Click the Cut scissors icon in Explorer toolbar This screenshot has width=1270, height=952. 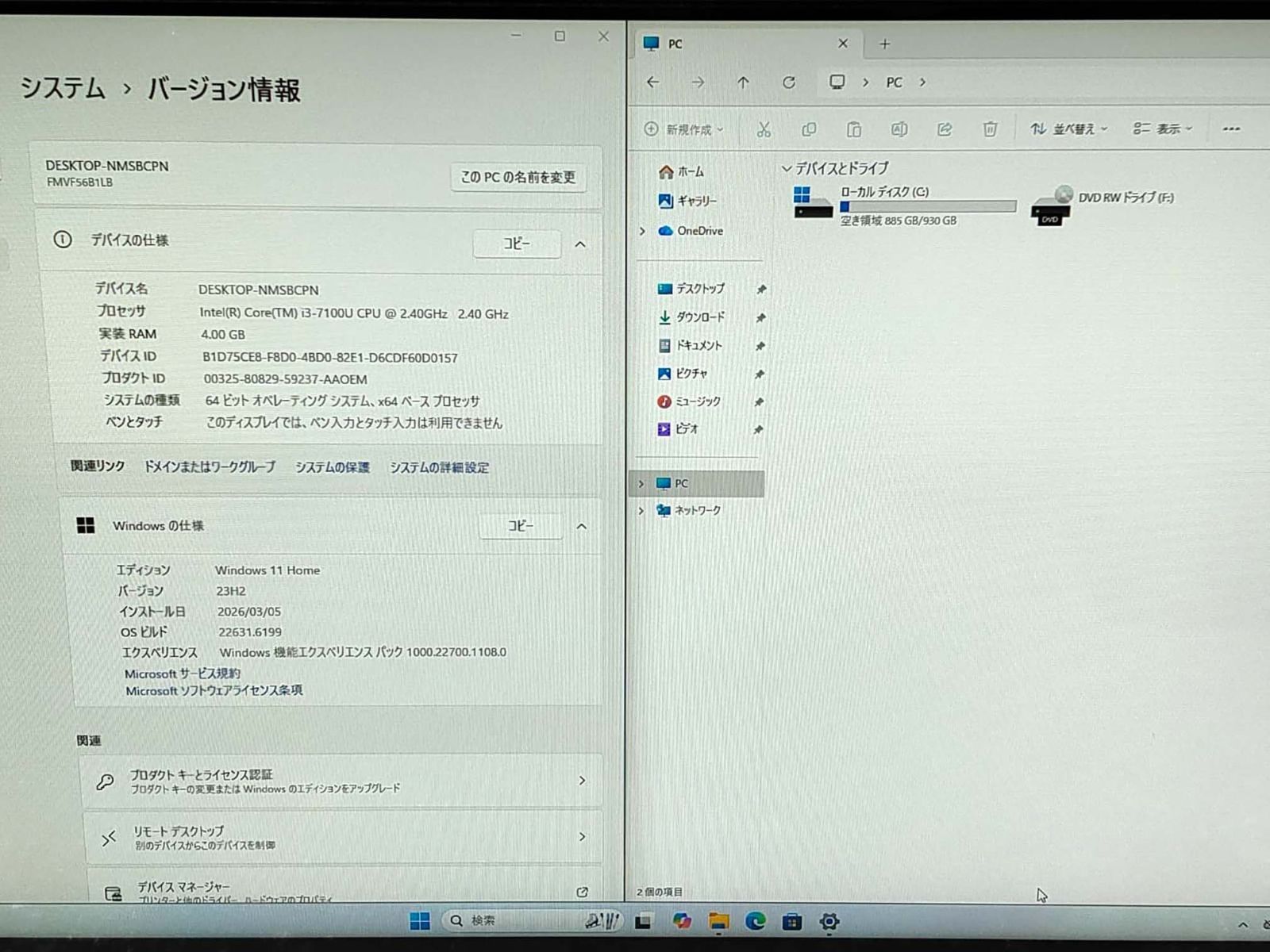764,129
